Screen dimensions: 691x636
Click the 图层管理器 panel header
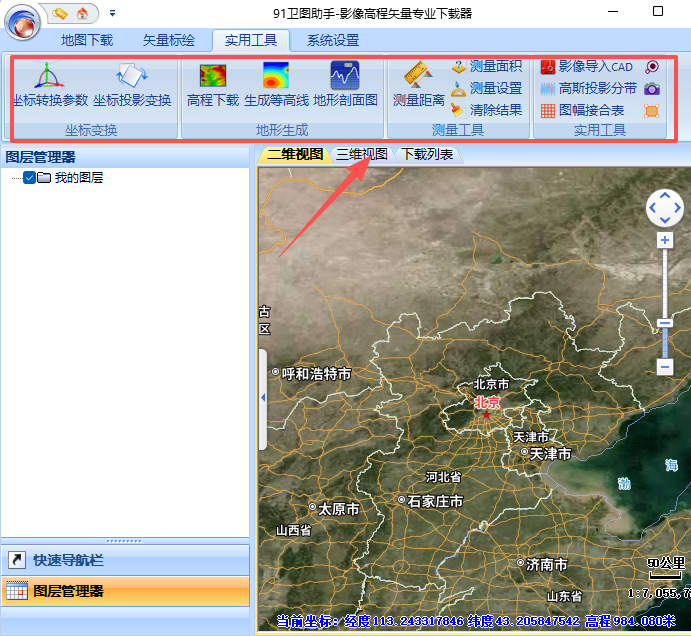point(125,157)
